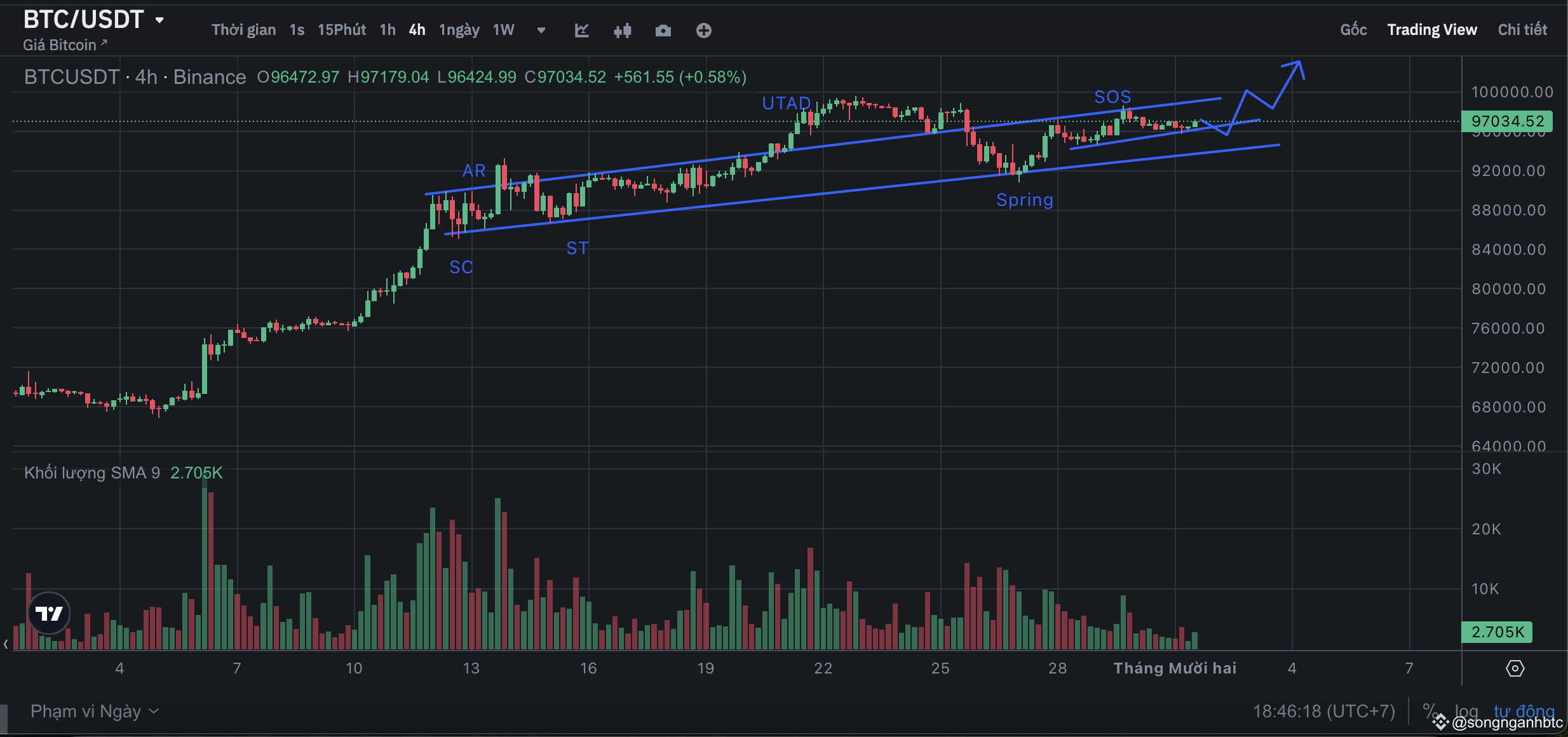Image resolution: width=1568 pixels, height=737 pixels.
Task: Take a chart snapshot with the camera icon
Action: point(663,30)
